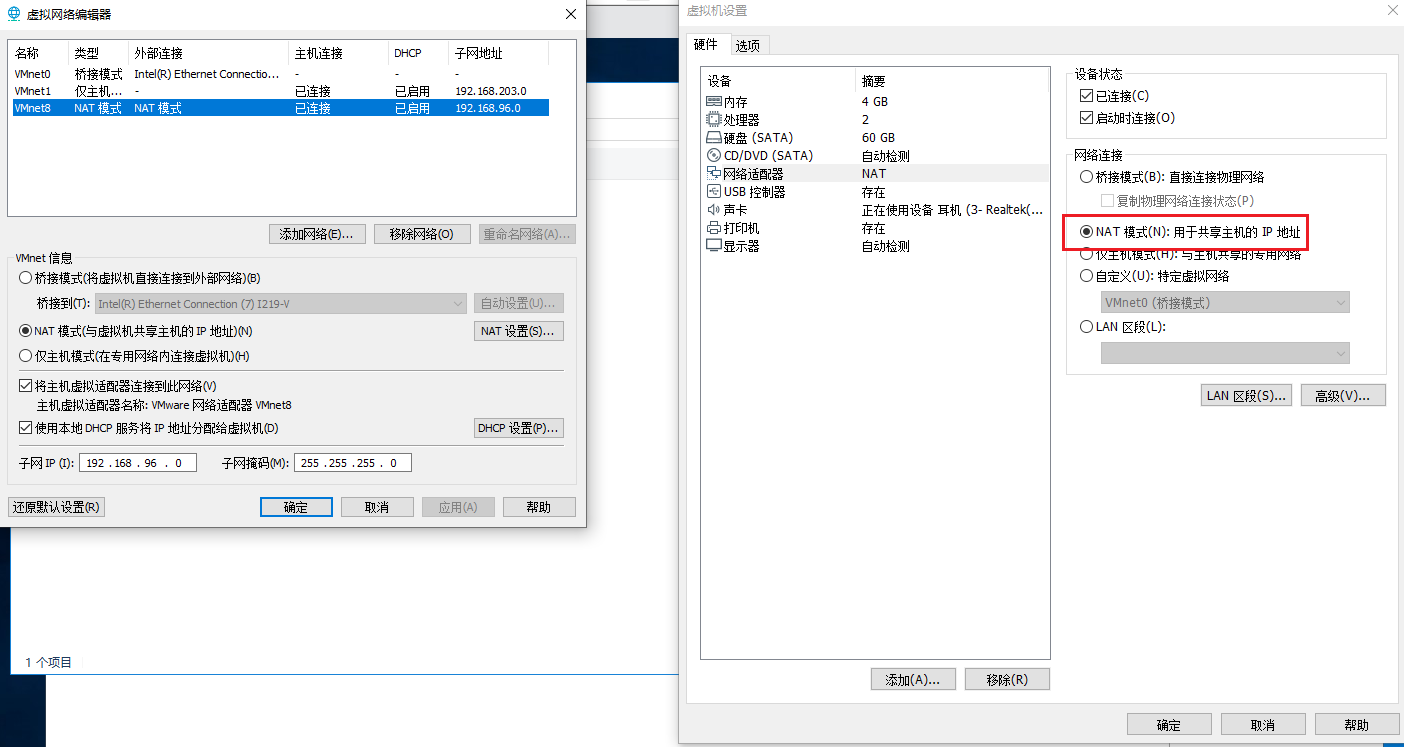This screenshot has width=1404, height=747.
Task: Toggle the 已连接(C) device status checkbox
Action: (1087, 96)
